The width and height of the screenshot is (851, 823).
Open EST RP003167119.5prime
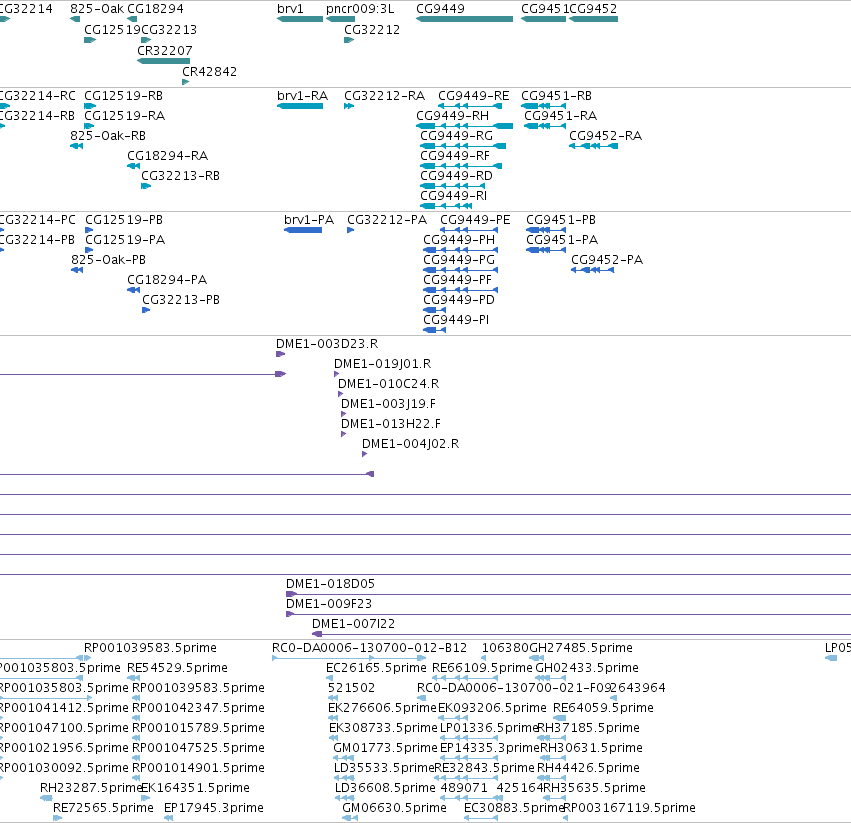[x=566, y=818]
